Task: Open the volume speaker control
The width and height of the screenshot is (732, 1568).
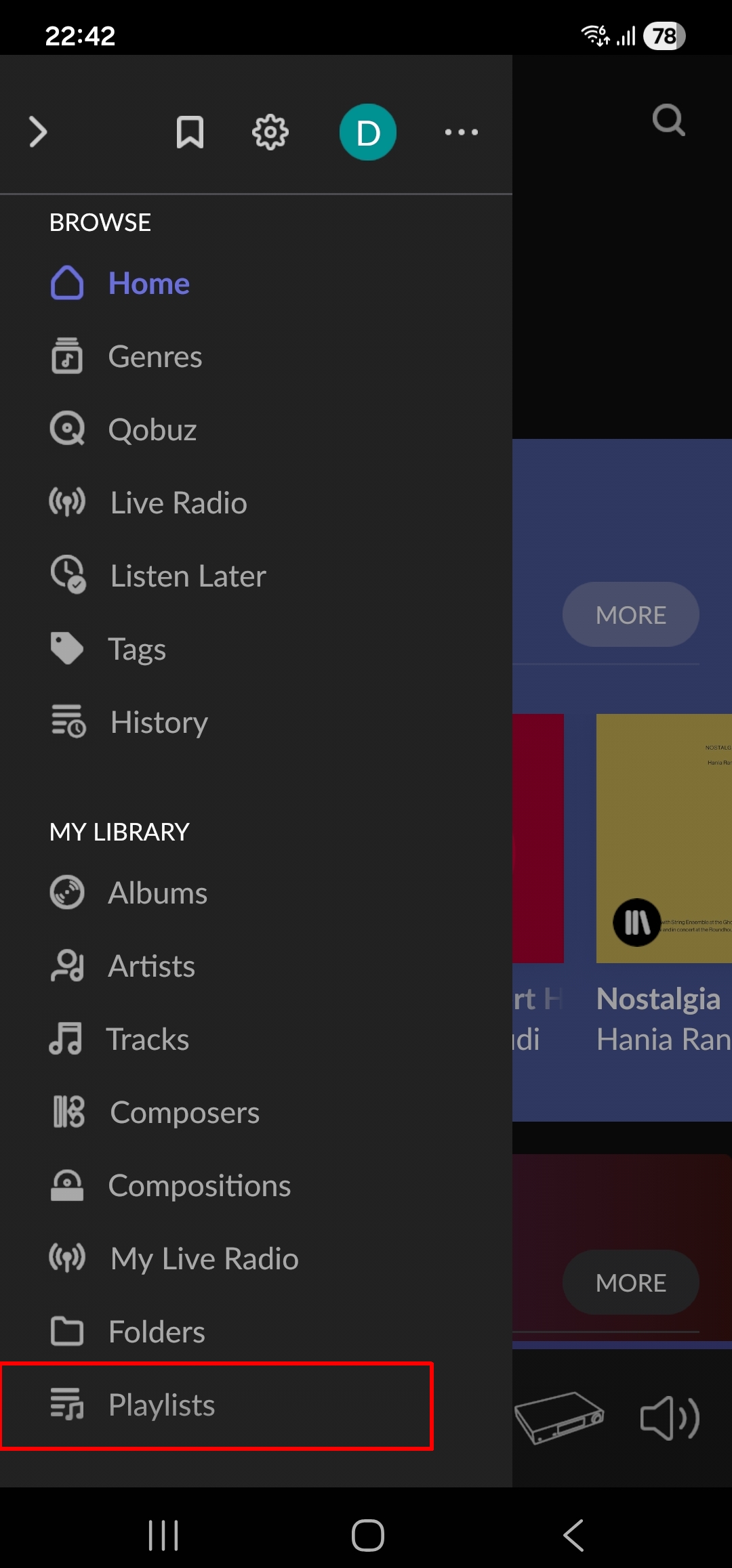Action: pyautogui.click(x=670, y=1418)
